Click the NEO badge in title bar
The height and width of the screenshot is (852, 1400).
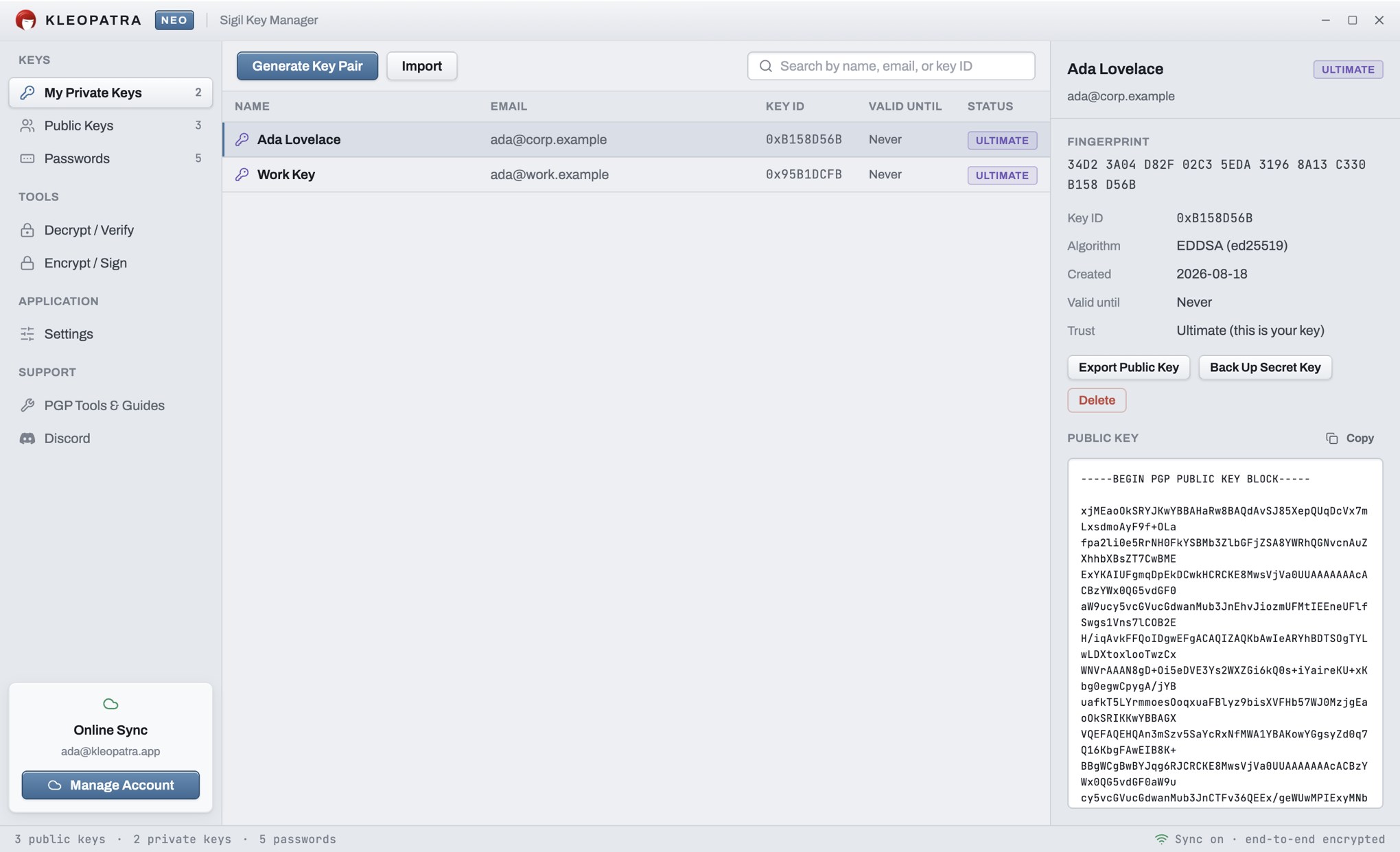[x=174, y=20]
